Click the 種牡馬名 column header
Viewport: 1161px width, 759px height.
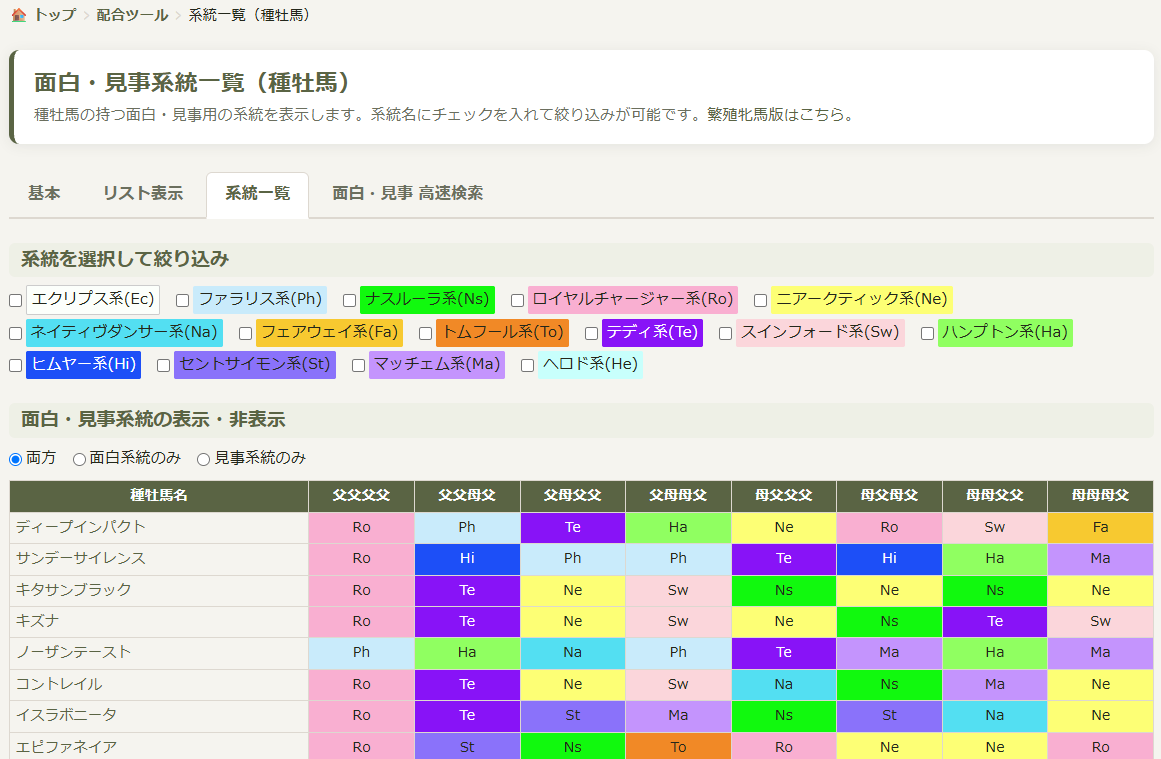tap(158, 495)
